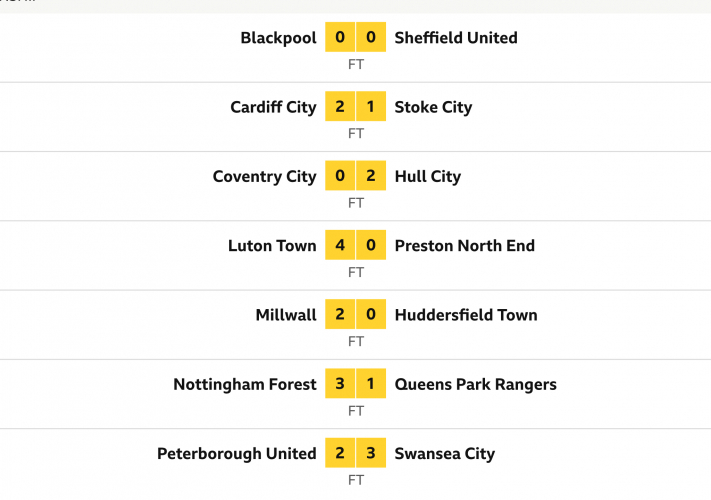
Task: Click the Hull City team name
Action: (428, 176)
